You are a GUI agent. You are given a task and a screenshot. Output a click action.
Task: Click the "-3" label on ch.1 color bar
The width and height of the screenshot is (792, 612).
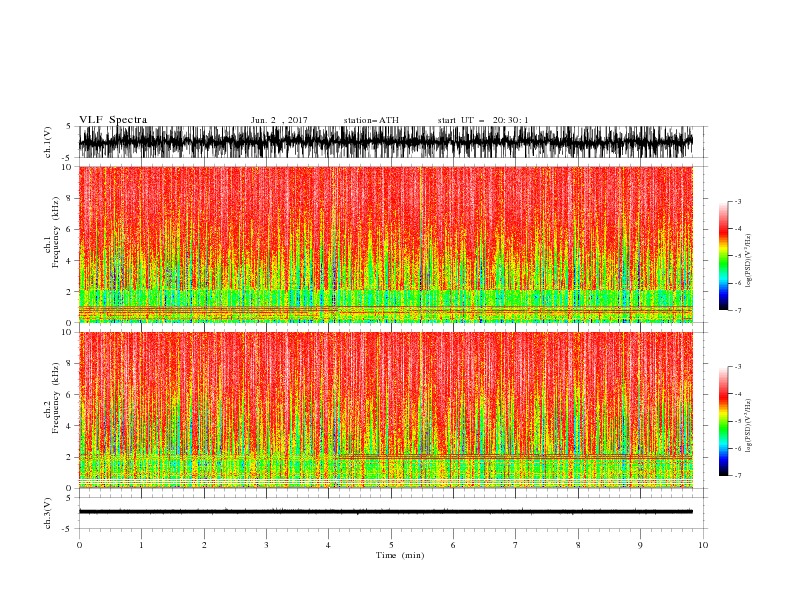[737, 201]
